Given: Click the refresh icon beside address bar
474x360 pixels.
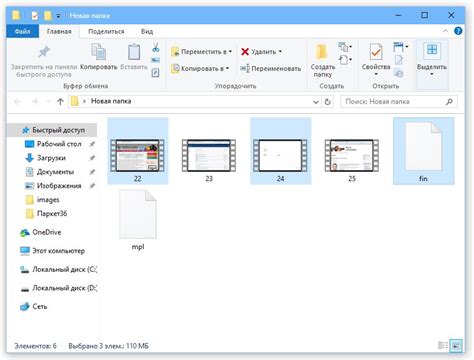Looking at the screenshot, I should pyautogui.click(x=327, y=102).
